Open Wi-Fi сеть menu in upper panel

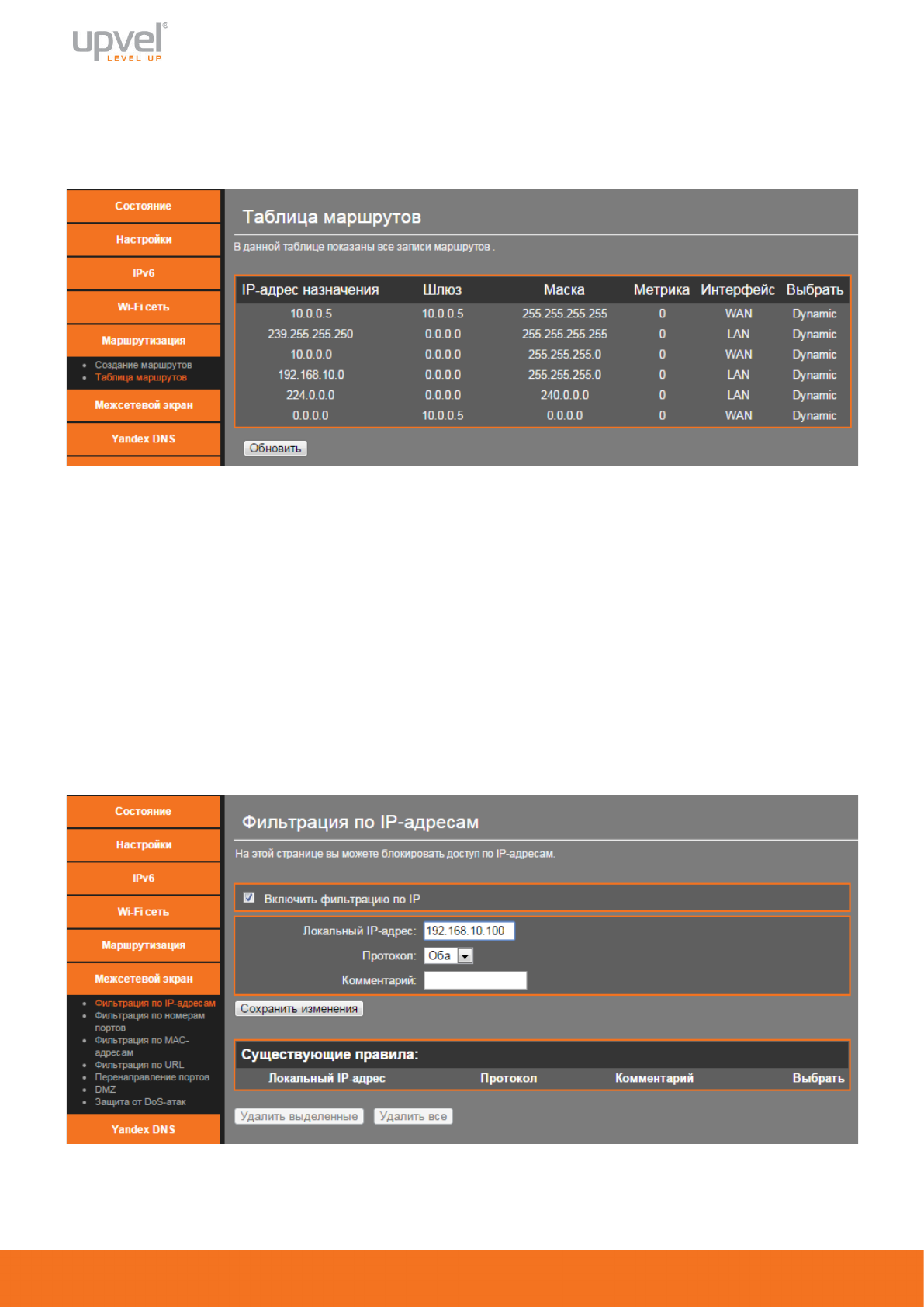(x=144, y=307)
